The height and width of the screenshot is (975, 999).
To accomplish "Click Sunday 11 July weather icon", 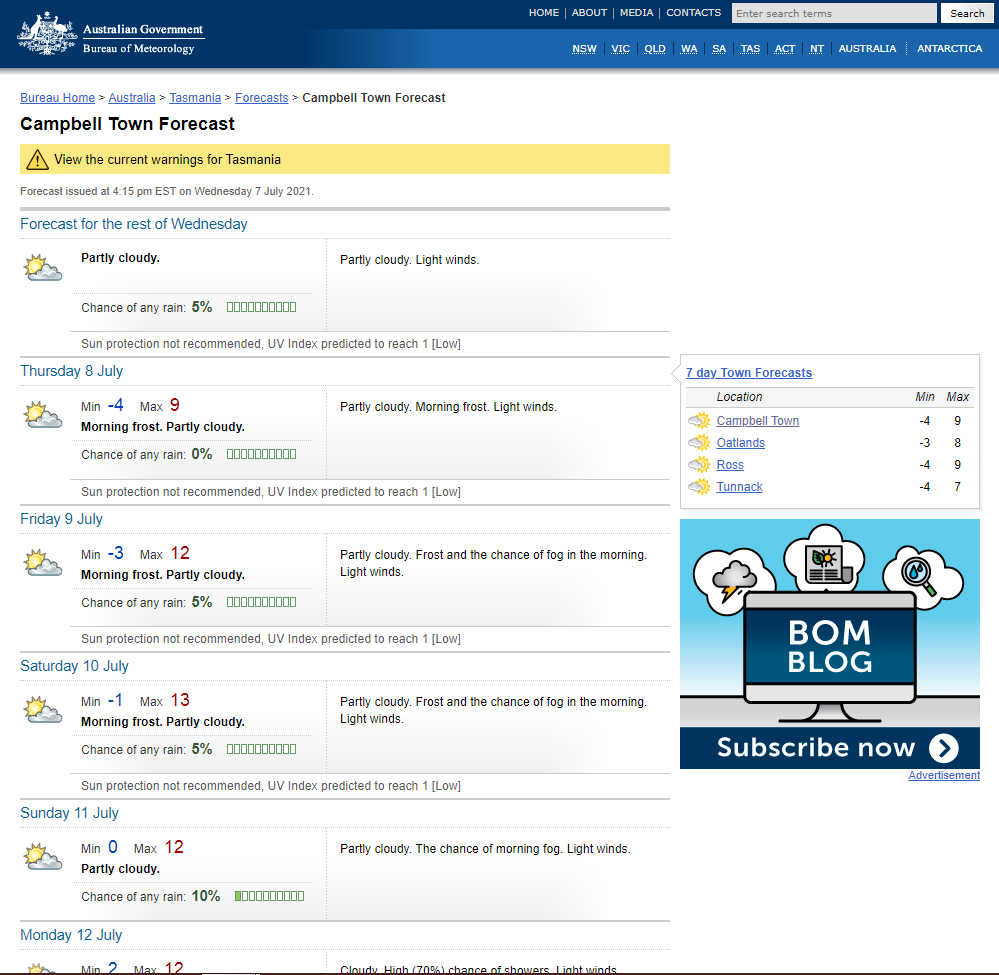I will (x=43, y=857).
